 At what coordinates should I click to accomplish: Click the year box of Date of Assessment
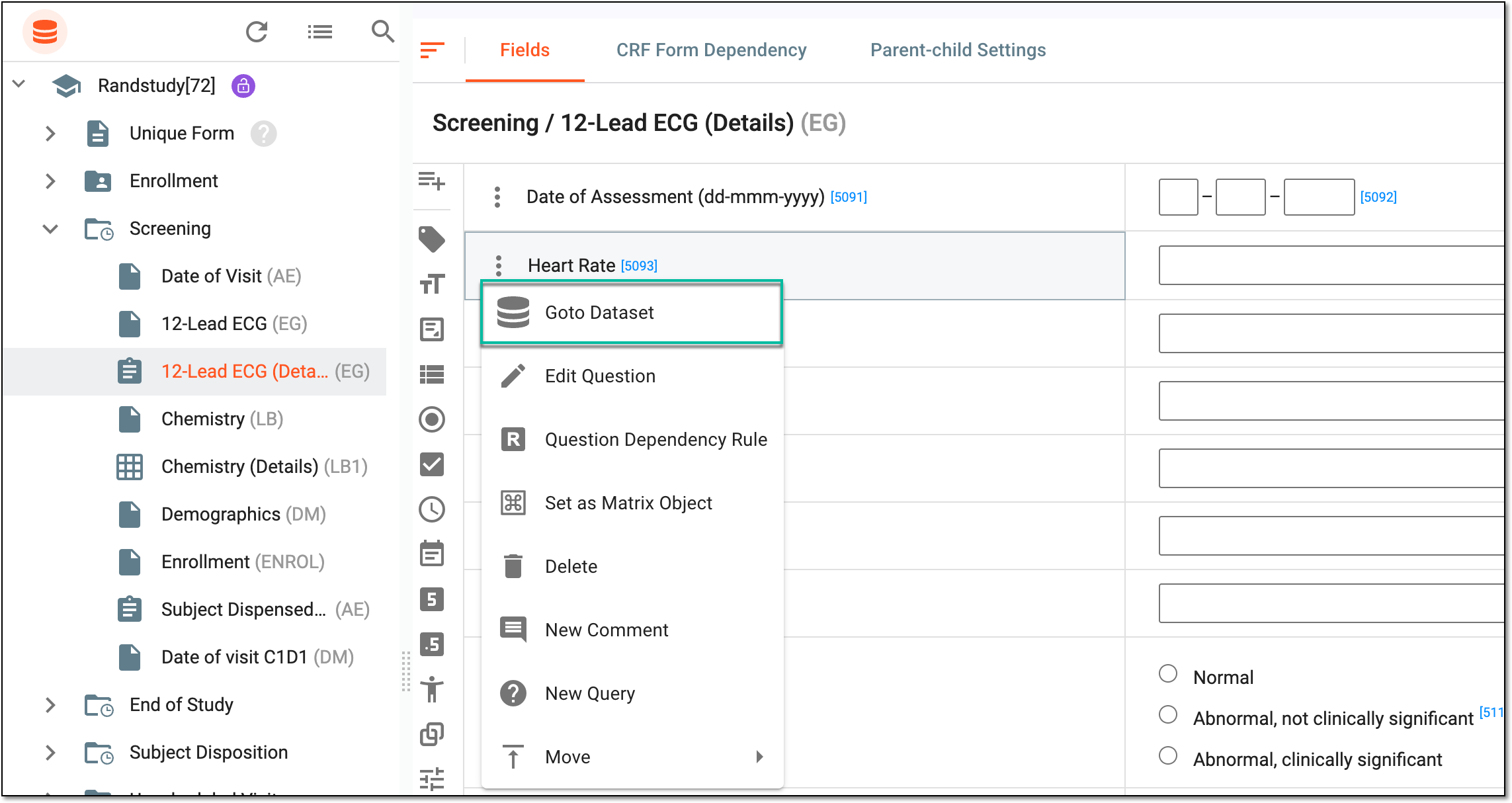point(1319,196)
